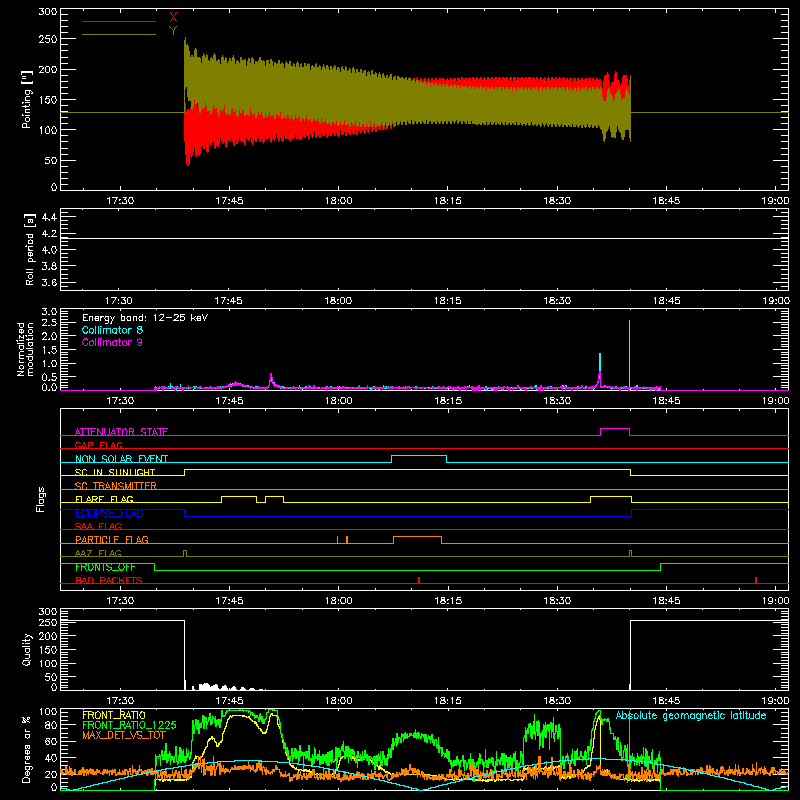
Task: Click the BAD_PACKETS tick near 18:57
Action: pyautogui.click(x=756, y=580)
